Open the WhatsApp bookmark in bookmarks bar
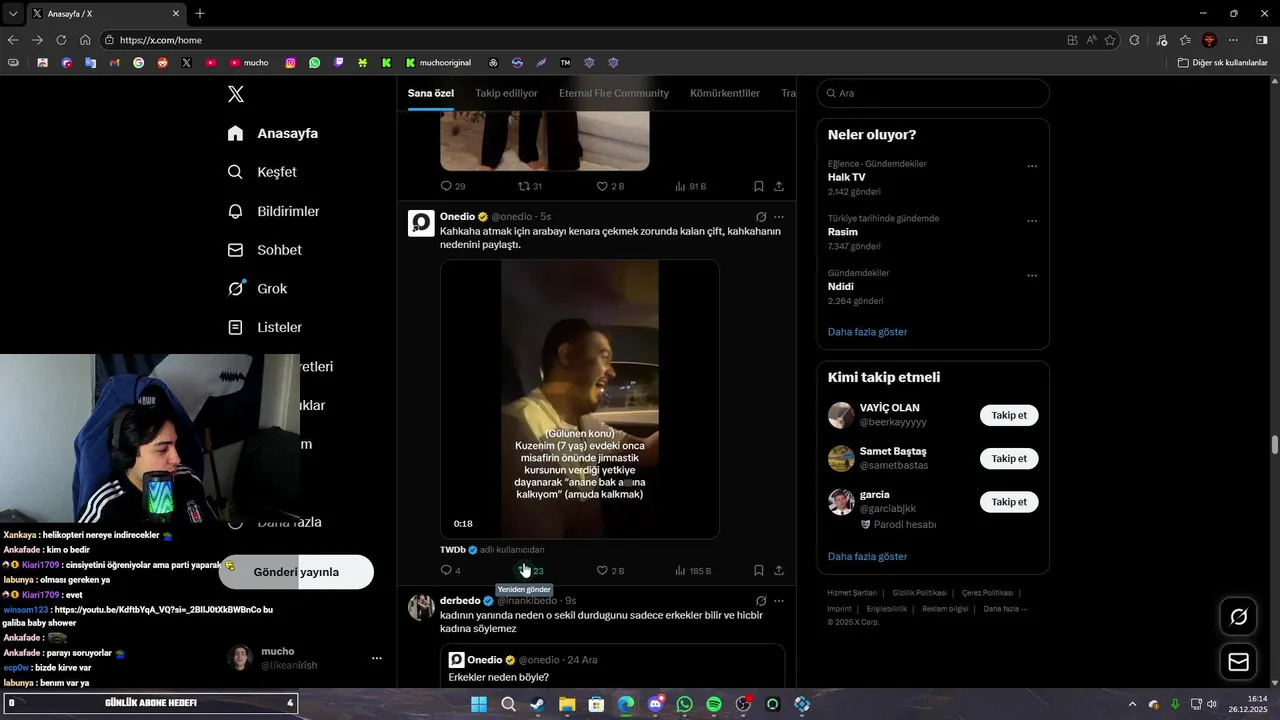The width and height of the screenshot is (1280, 720). click(x=315, y=62)
